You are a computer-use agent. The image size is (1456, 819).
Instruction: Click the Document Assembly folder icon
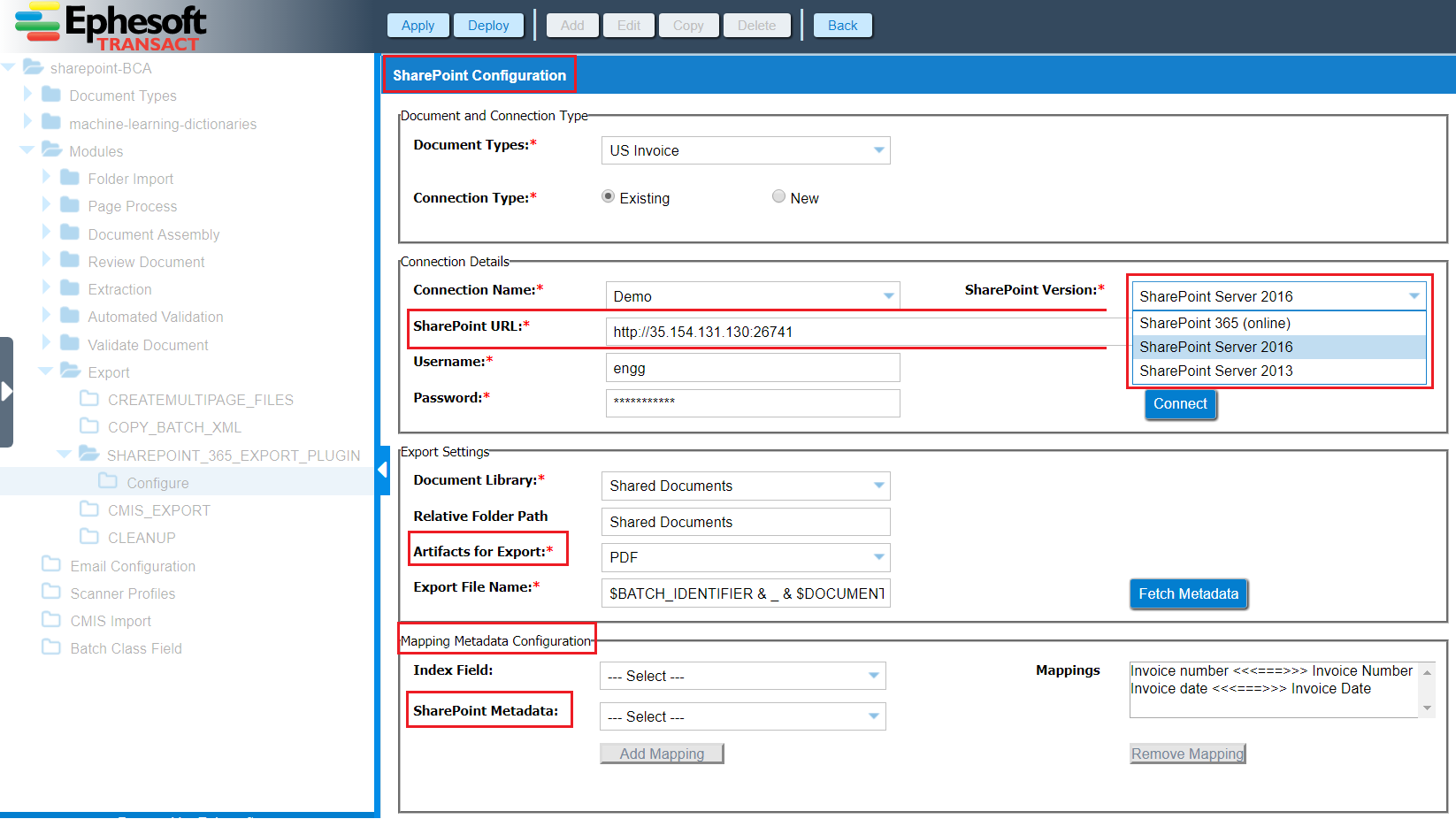click(x=70, y=233)
